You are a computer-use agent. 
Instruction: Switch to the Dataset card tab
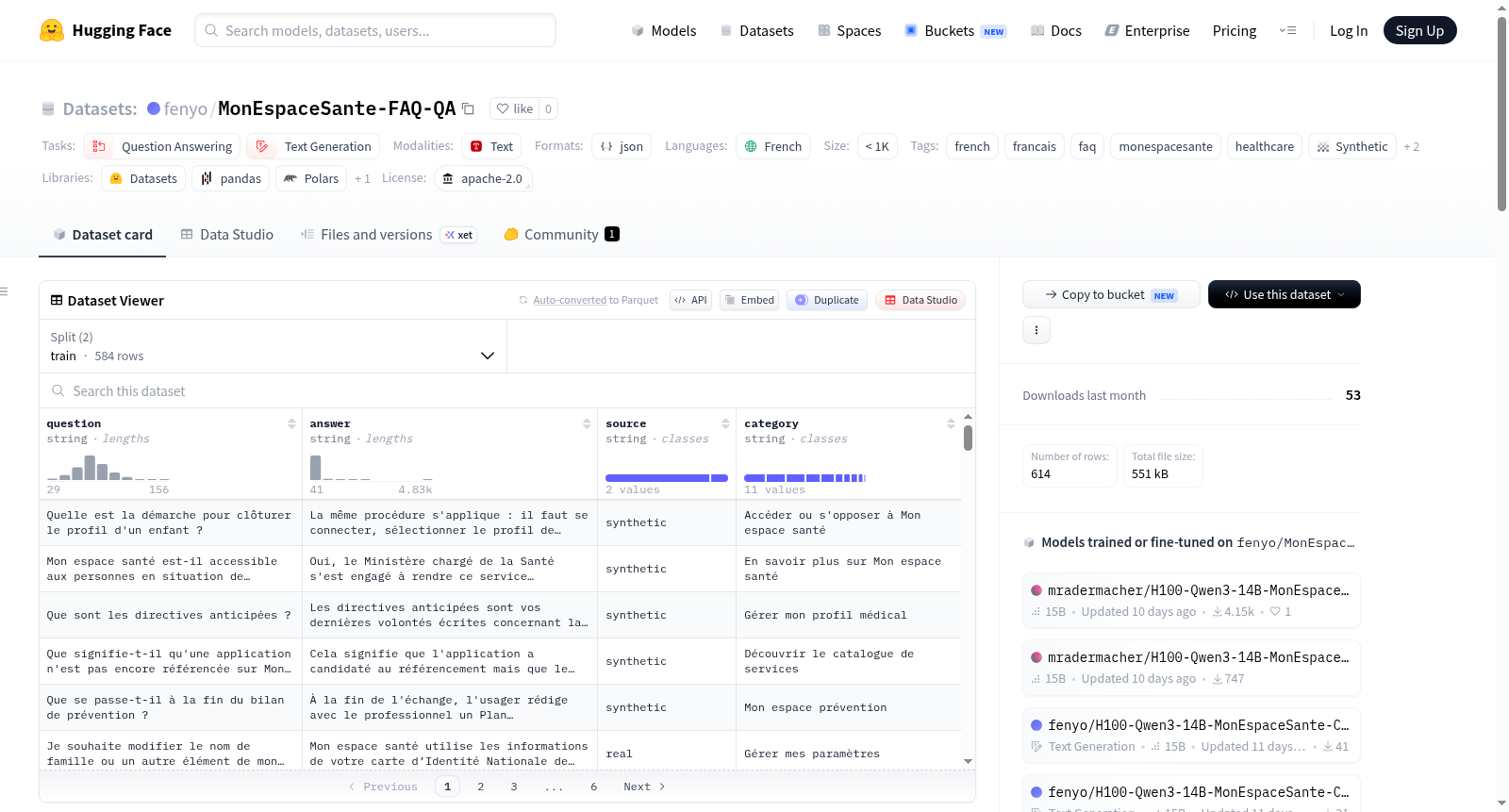click(x=103, y=234)
